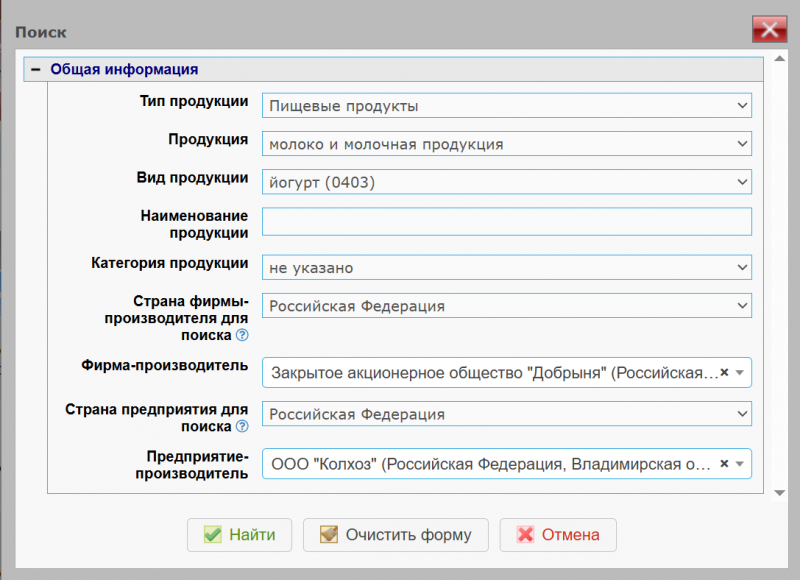
Task: Click the Наименование продукции text field
Action: (x=506, y=221)
